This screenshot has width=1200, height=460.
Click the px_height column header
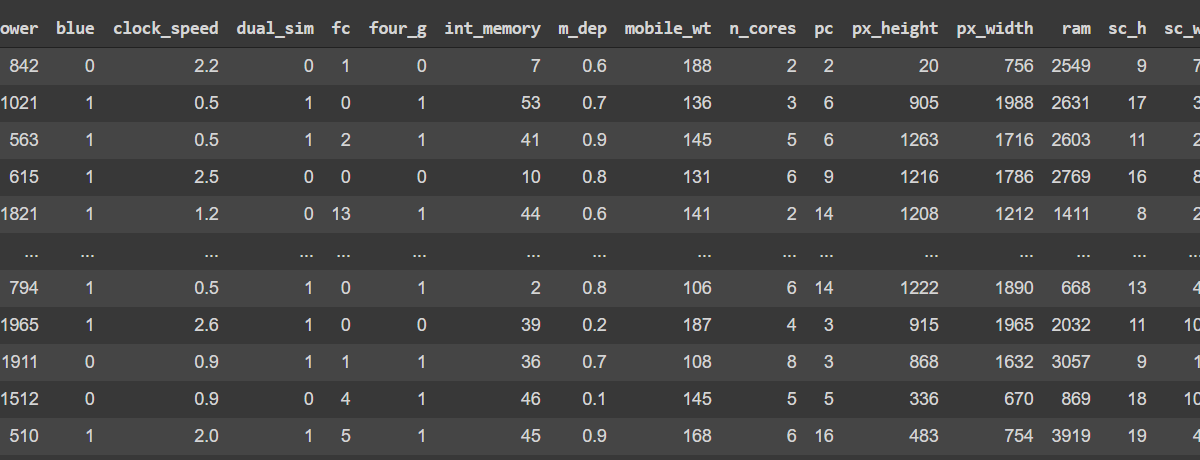(x=895, y=28)
